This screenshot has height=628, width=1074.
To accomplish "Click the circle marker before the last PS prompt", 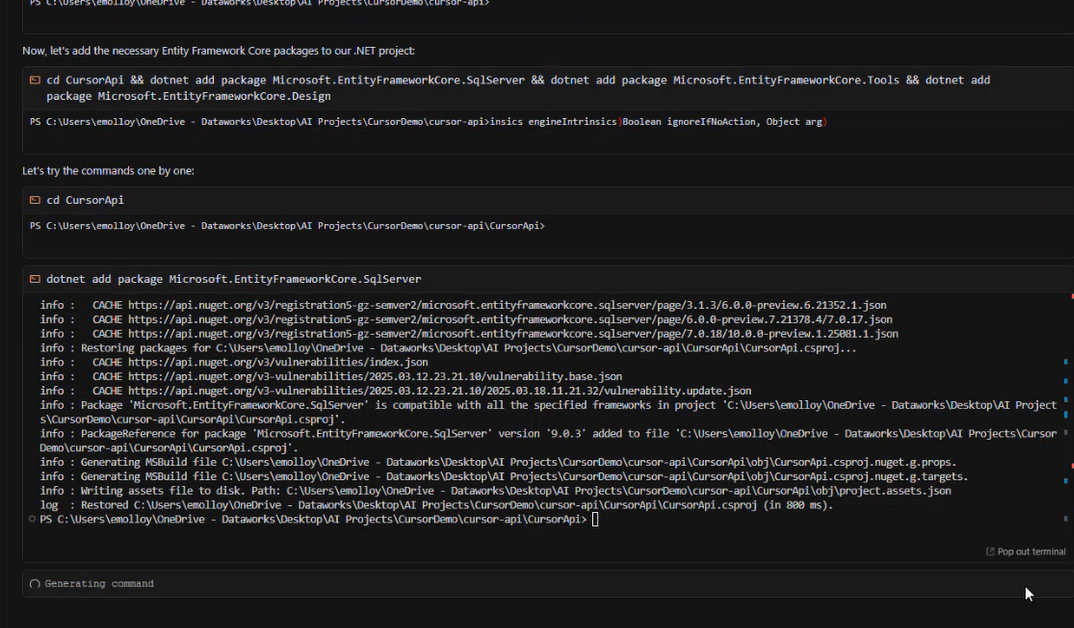I will pos(33,519).
